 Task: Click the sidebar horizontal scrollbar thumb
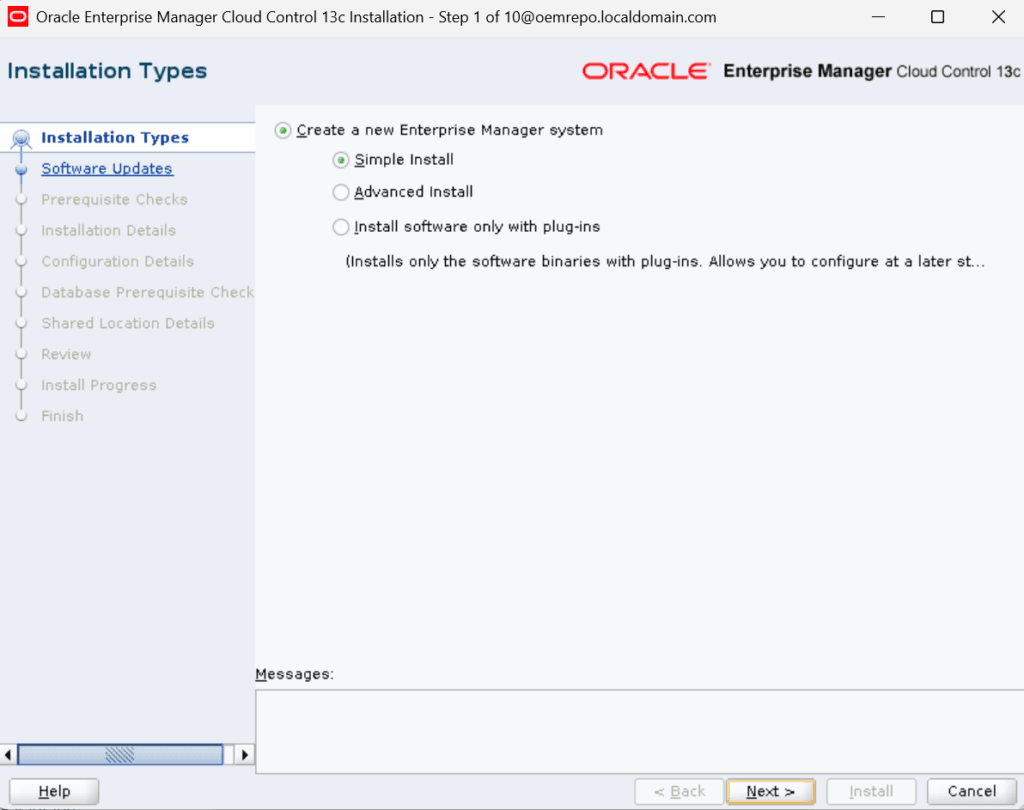point(120,754)
